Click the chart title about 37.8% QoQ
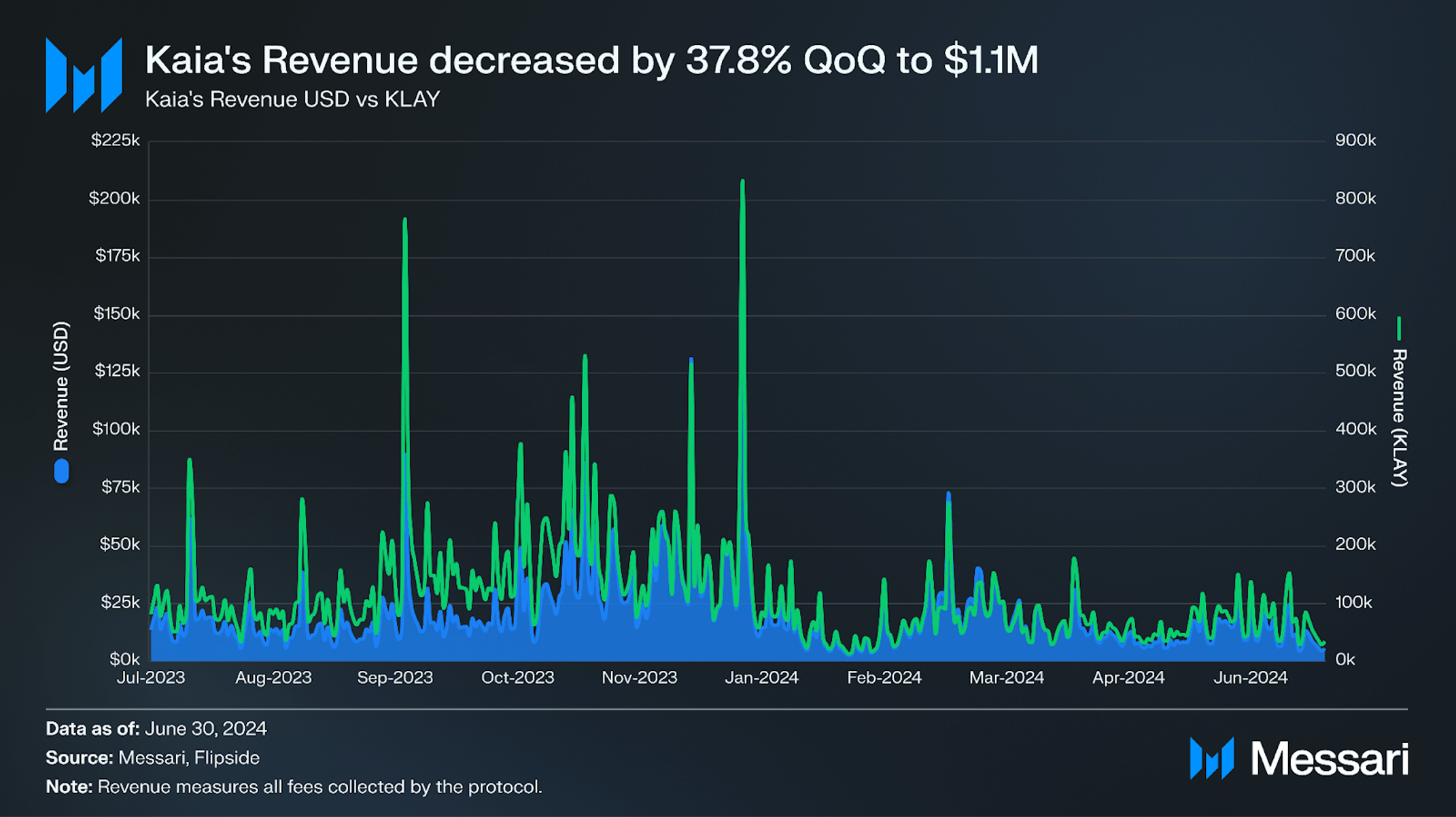The width and height of the screenshot is (1456, 817). [x=591, y=60]
